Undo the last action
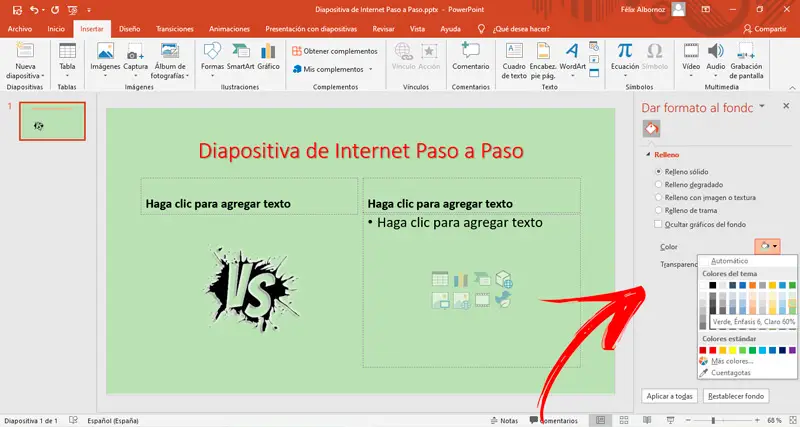Viewport: 800px width, 427px height. [x=34, y=10]
